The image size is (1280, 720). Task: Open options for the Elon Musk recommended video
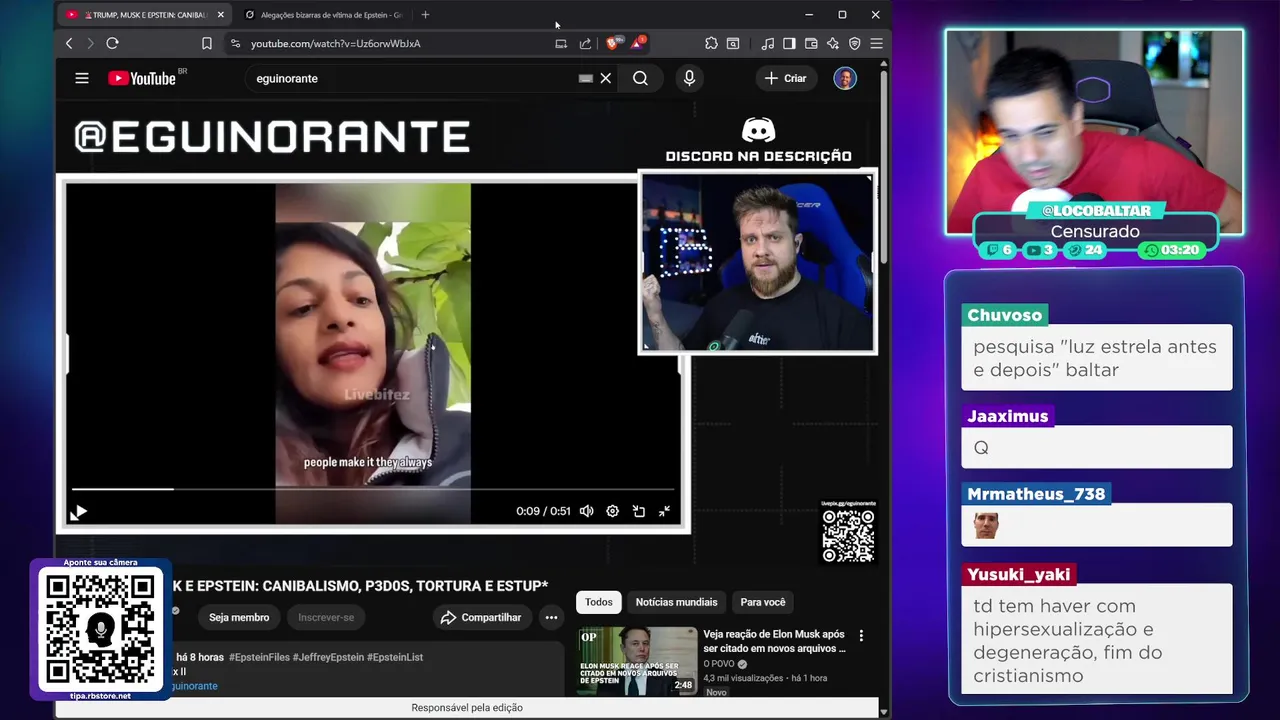point(861,635)
